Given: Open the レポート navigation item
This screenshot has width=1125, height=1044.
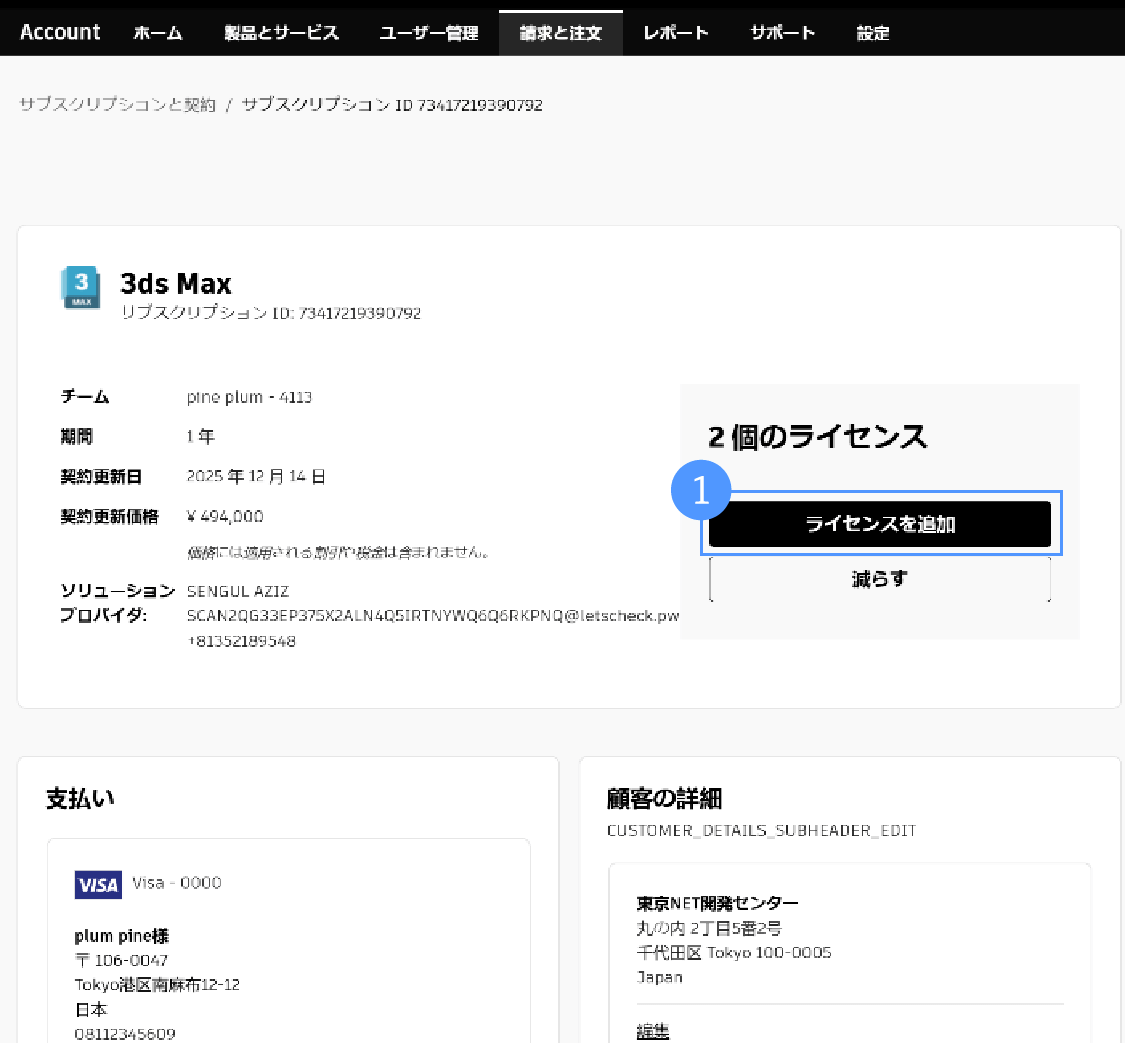Looking at the screenshot, I should (x=676, y=33).
